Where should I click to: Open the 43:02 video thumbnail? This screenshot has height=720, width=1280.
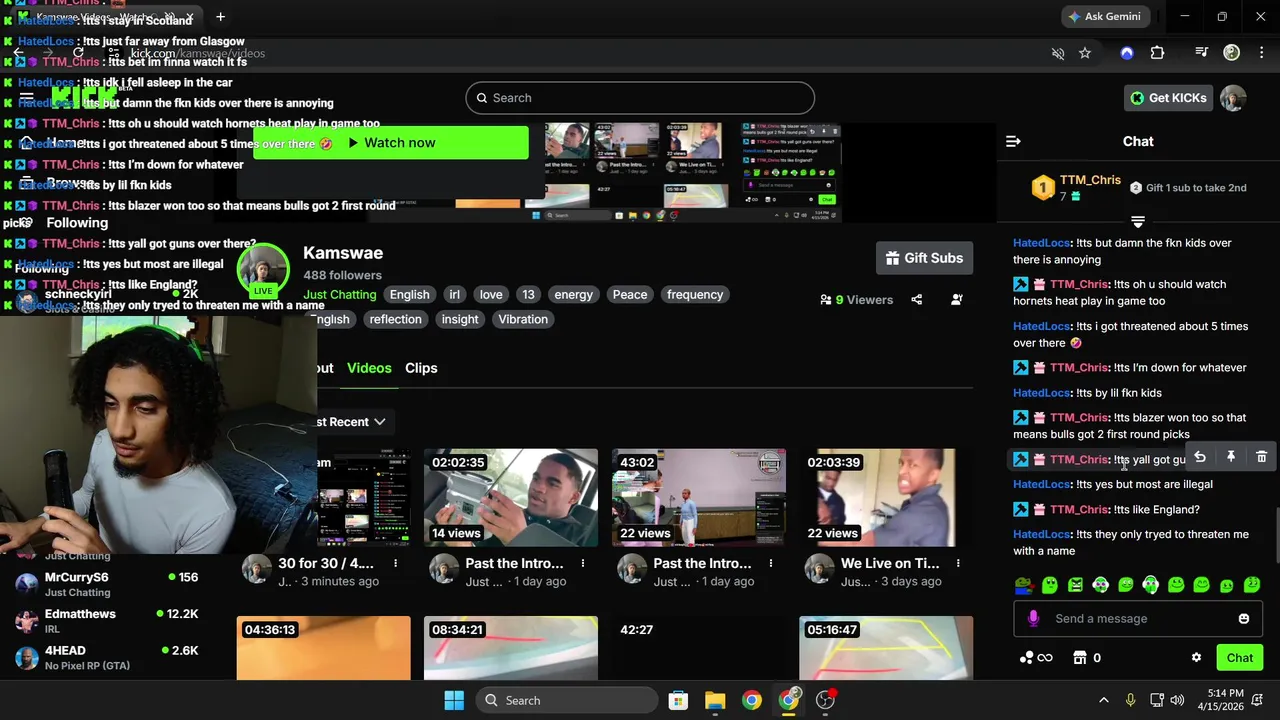[699, 498]
